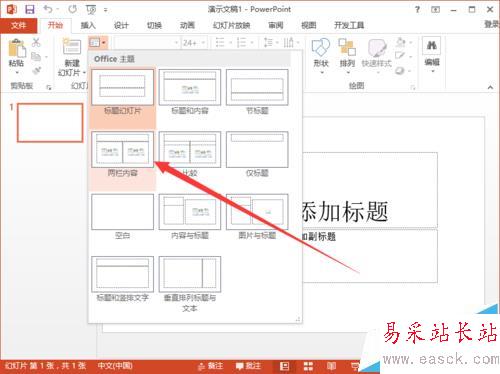This screenshot has width=500, height=374.
Task: Click the Redo icon in quick access toolbar
Action: tap(72, 9)
